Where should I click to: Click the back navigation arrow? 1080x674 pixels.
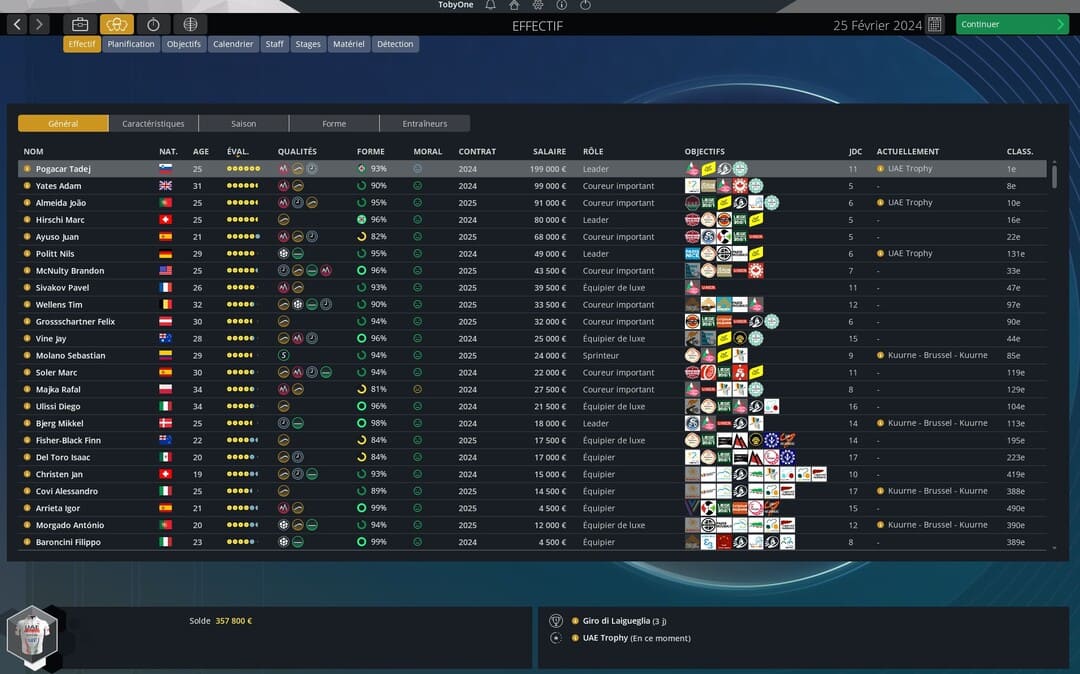17,25
